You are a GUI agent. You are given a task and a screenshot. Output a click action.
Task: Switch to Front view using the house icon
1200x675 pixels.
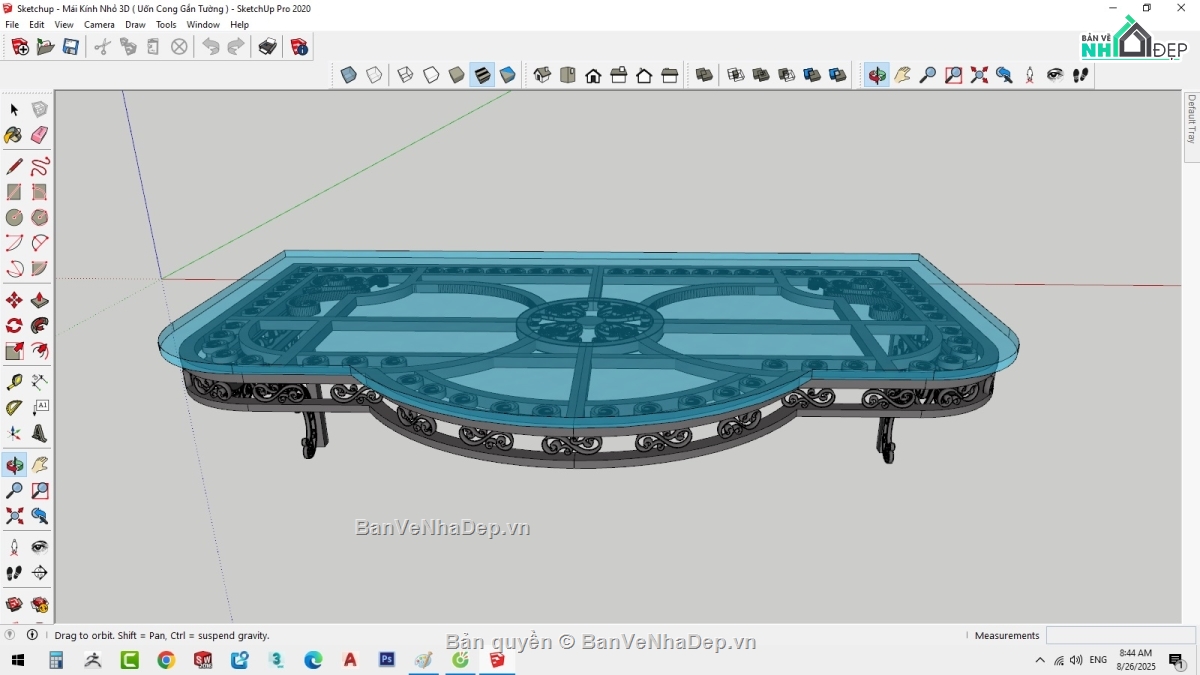pyautogui.click(x=592, y=74)
